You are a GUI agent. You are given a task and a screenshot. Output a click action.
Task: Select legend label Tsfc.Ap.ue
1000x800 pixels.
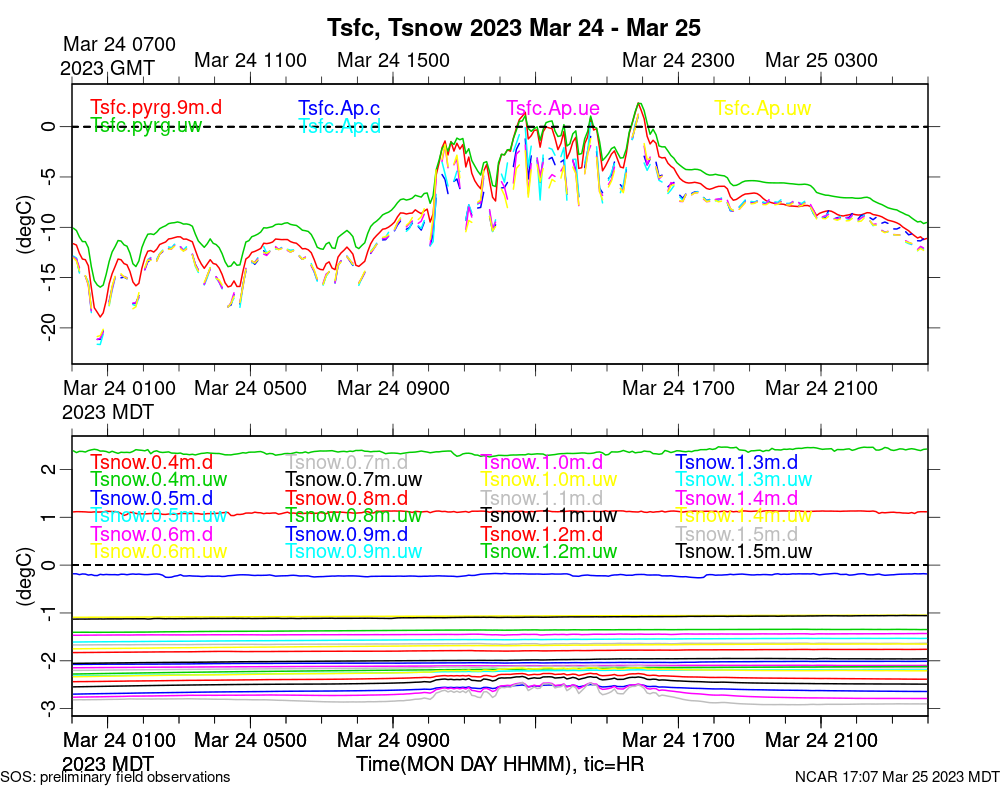tap(553, 108)
